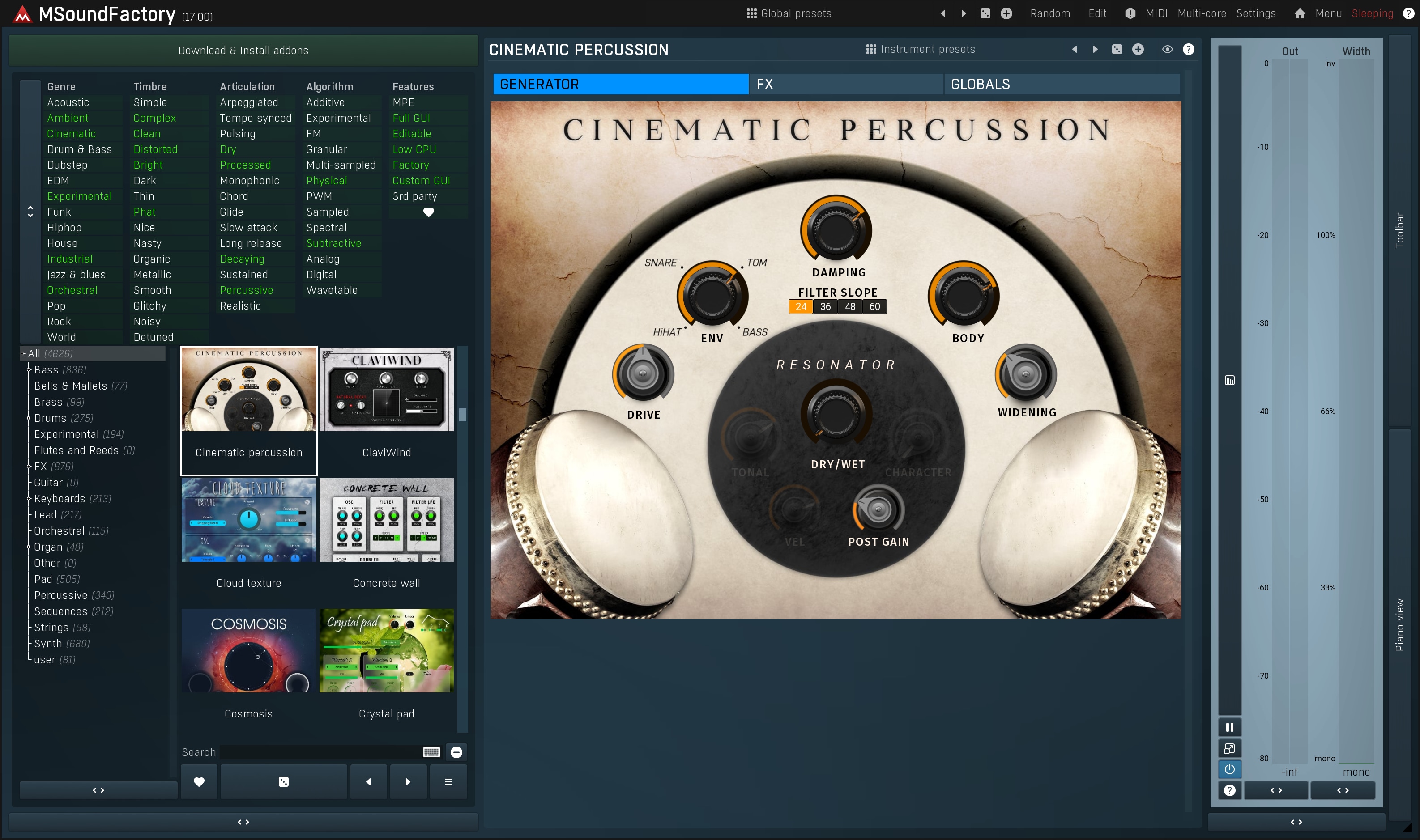The image size is (1420, 840).
Task: Open the on-screen keyboard icon by search
Action: [x=431, y=752]
